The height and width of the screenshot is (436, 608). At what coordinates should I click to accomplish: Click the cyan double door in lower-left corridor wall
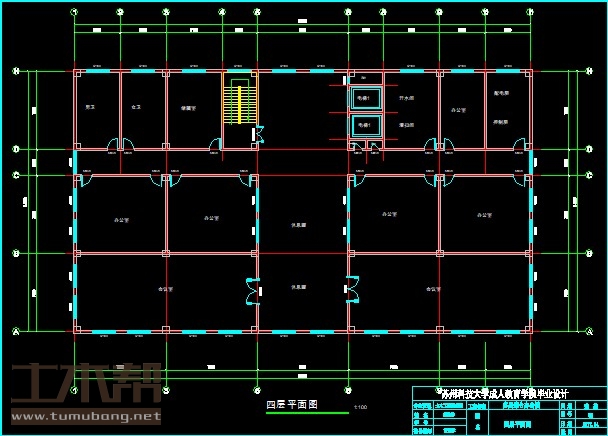[x=251, y=290]
